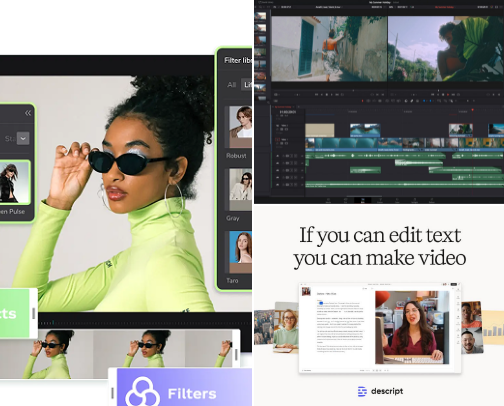Jump to last frame in source viewer
The image size is (504, 406).
(337, 94)
